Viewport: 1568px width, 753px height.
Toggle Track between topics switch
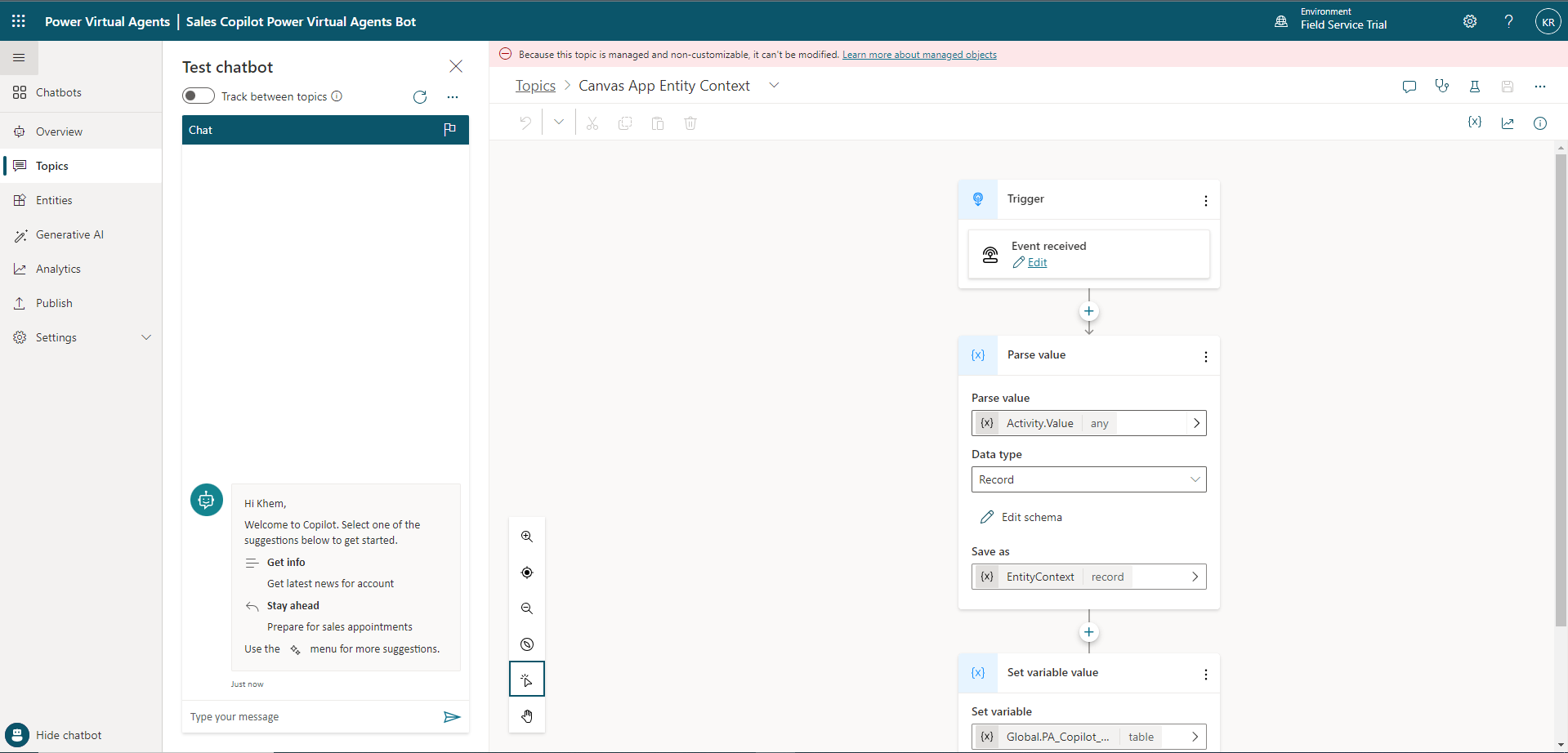(x=199, y=96)
